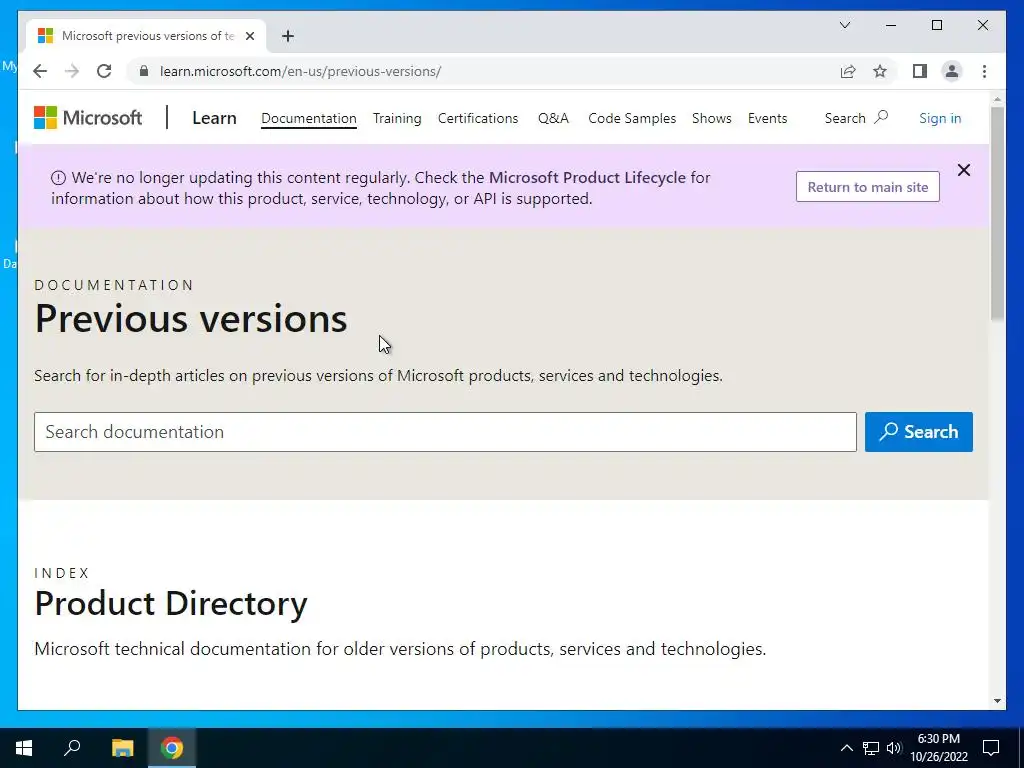This screenshot has width=1024, height=768.
Task: Open the notification center icon
Action: tap(991, 748)
